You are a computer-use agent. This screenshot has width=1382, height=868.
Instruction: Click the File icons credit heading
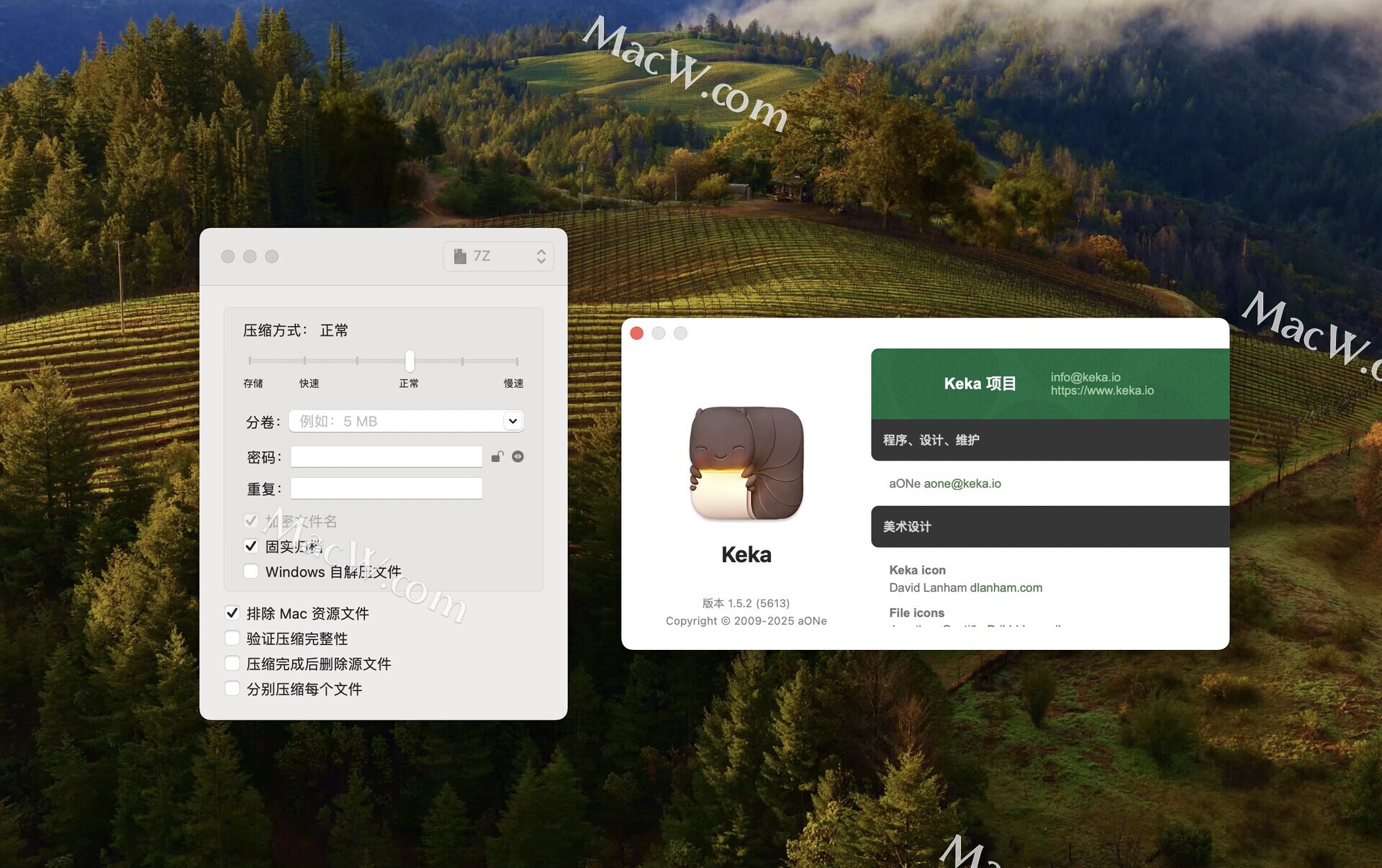click(x=917, y=612)
